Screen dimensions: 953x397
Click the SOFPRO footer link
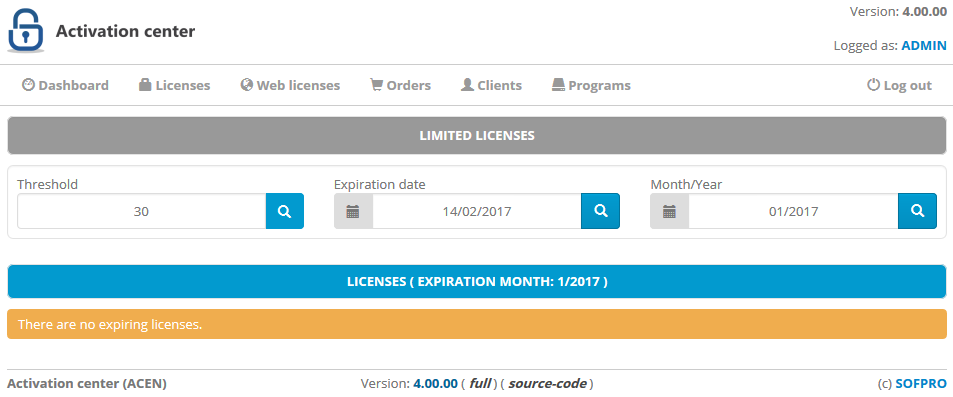(921, 384)
